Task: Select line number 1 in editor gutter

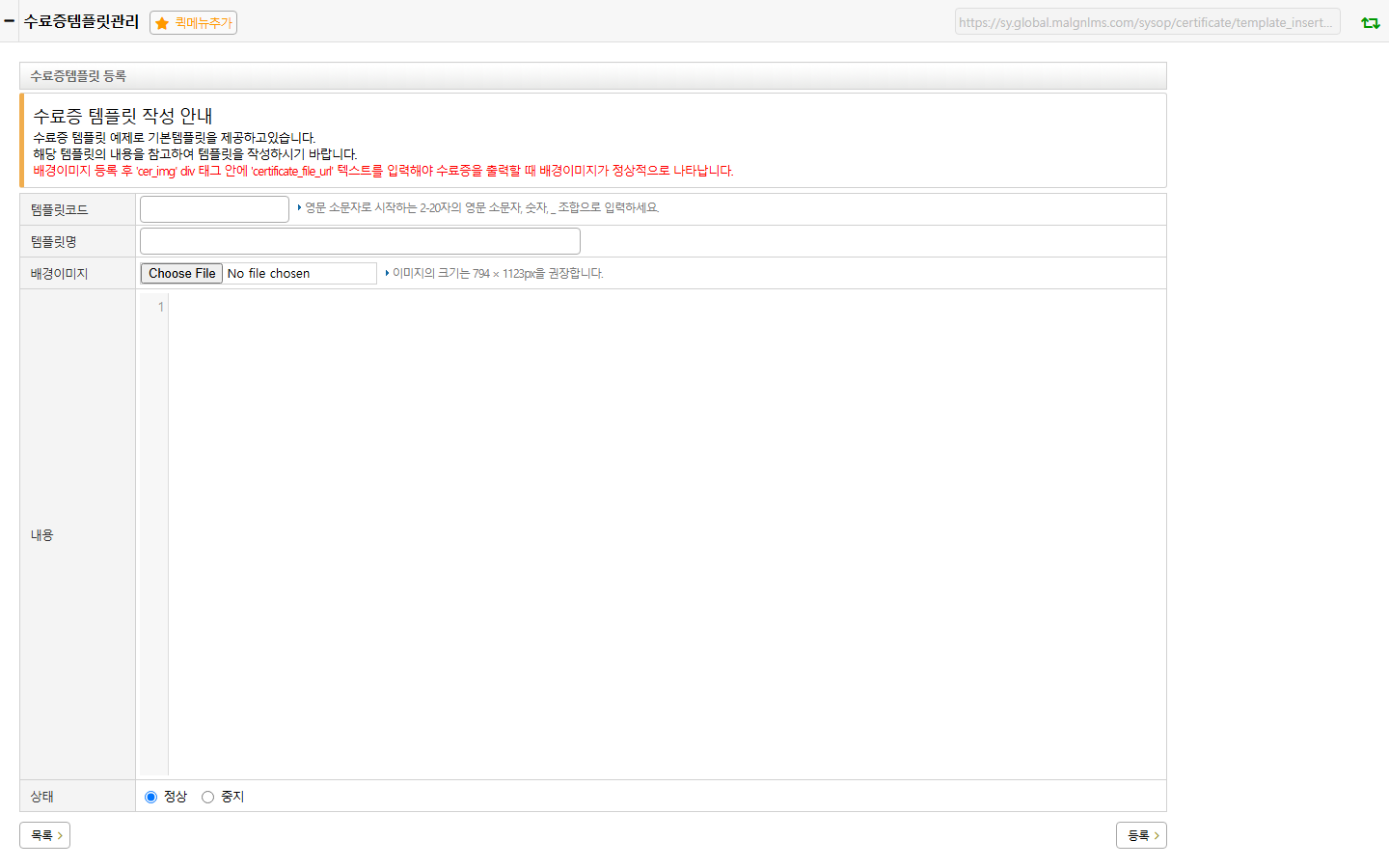Action: click(160, 307)
